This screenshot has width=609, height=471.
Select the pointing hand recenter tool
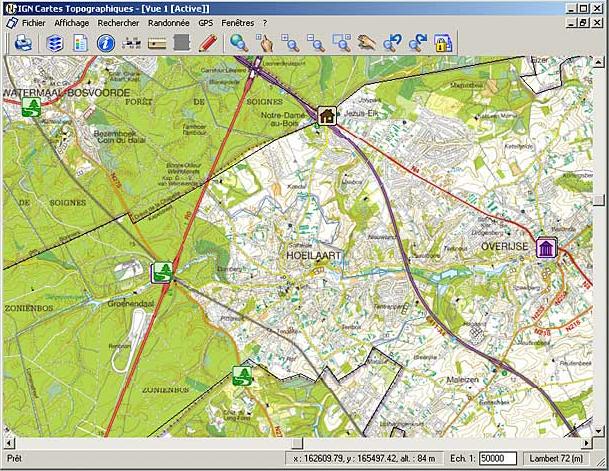[x=265, y=43]
